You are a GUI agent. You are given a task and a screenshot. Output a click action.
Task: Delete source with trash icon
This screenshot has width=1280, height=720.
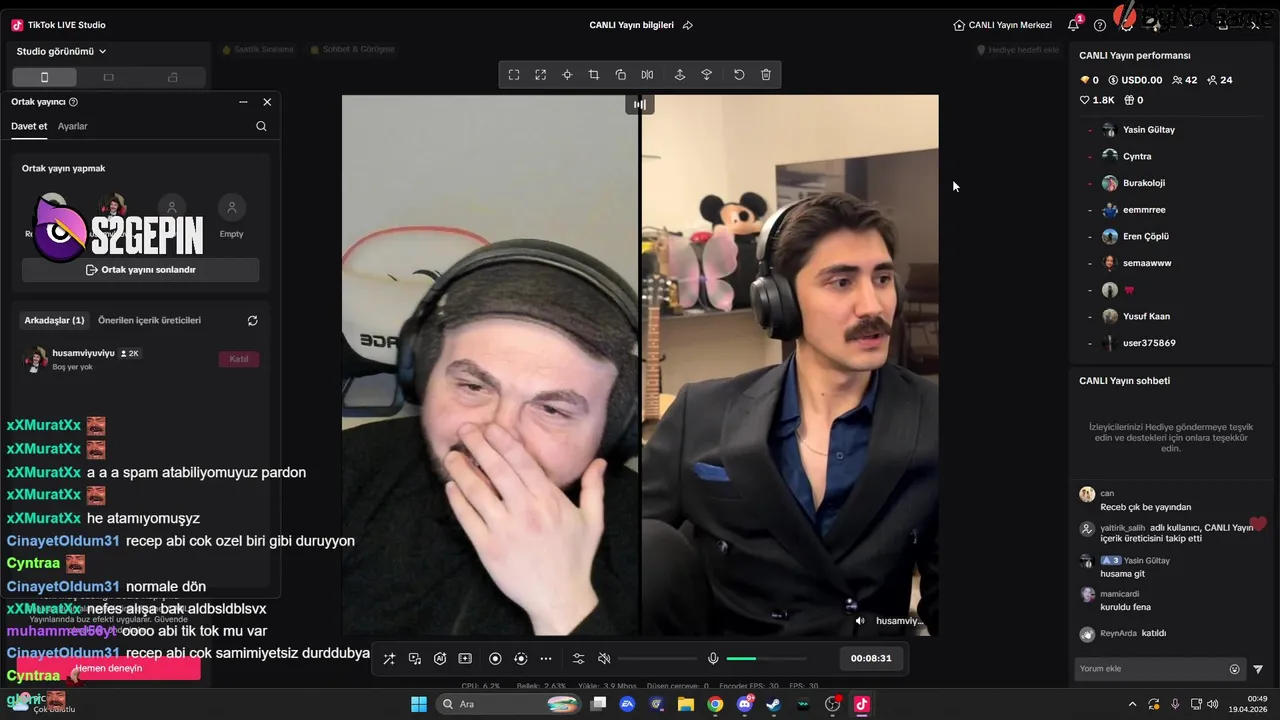766,75
